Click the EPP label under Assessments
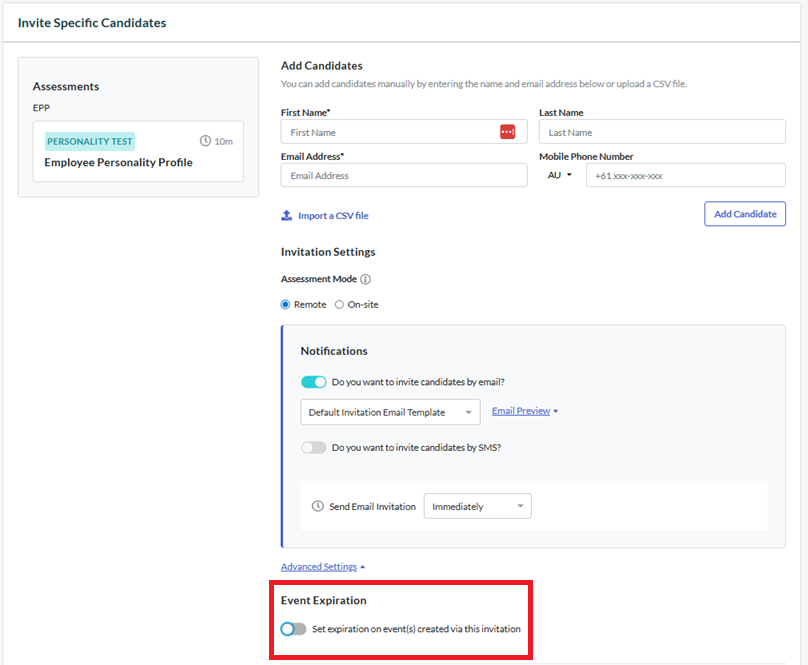Viewport: 808px width, 665px height. point(41,108)
